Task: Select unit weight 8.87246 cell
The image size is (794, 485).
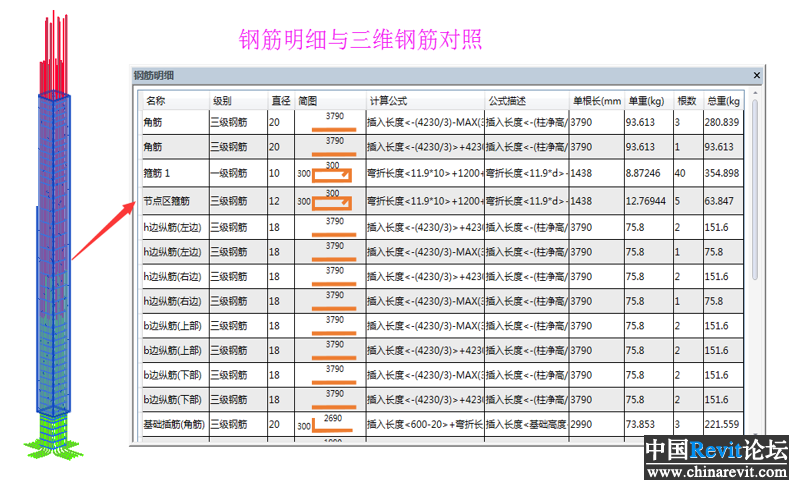Action: point(648,173)
